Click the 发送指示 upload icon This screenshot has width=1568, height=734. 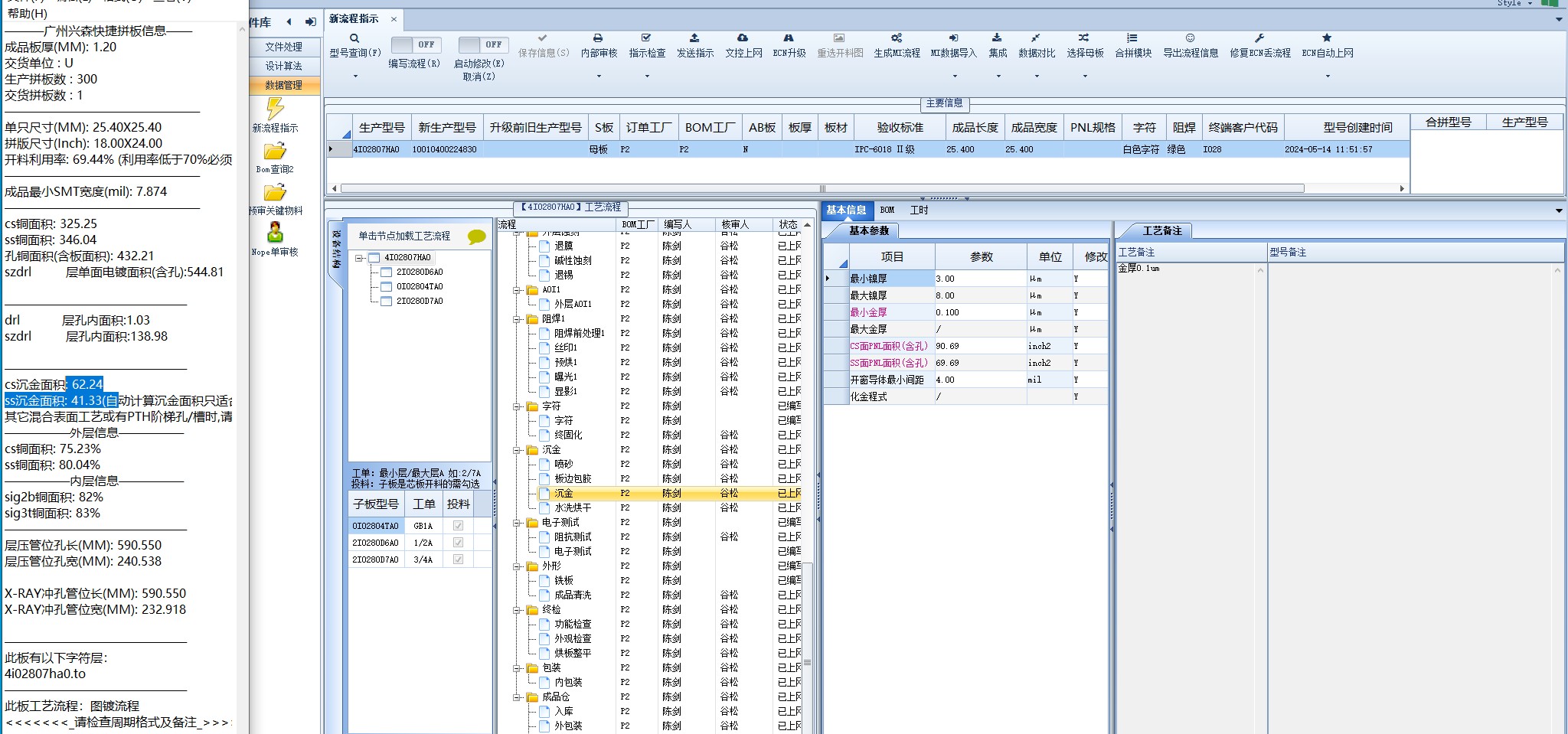coord(694,38)
